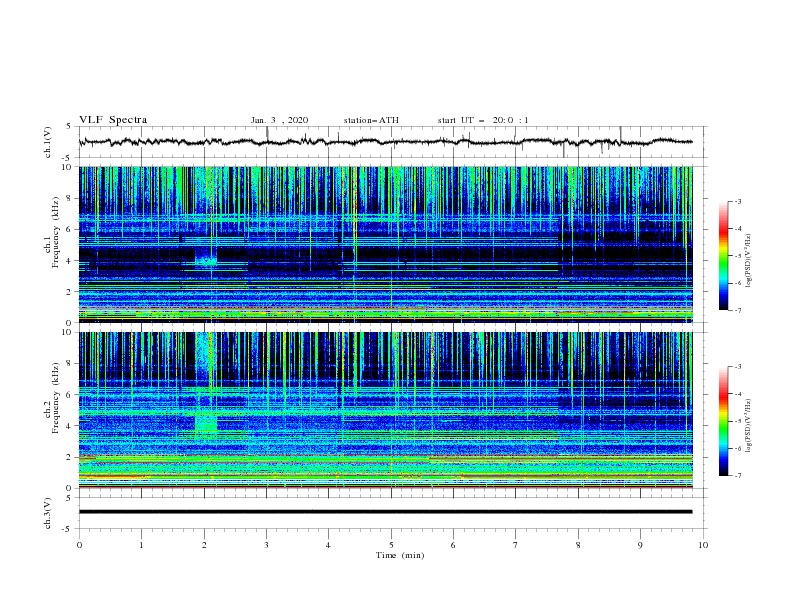Click the ch.2 spectrogram color scale bar
The height and width of the screenshot is (612, 792).
tap(724, 421)
